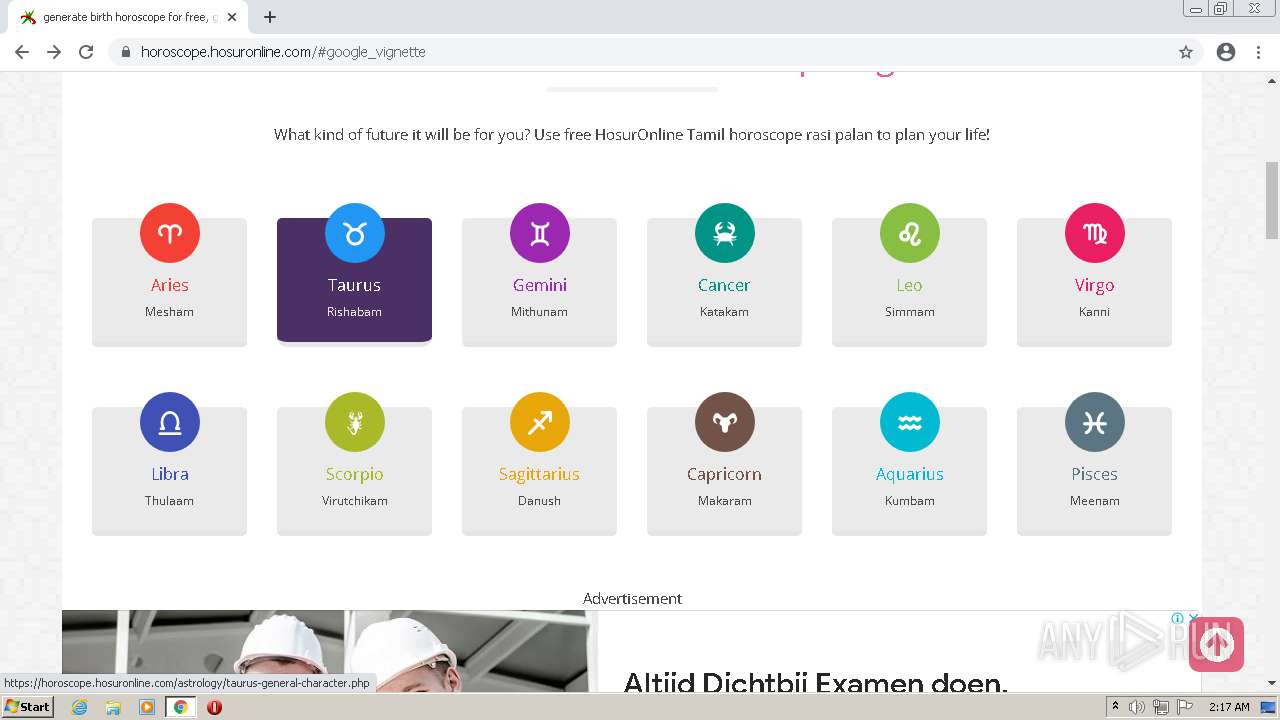The width and height of the screenshot is (1280, 720).
Task: Click the Kanni text under Virgo
Action: 1094,312
